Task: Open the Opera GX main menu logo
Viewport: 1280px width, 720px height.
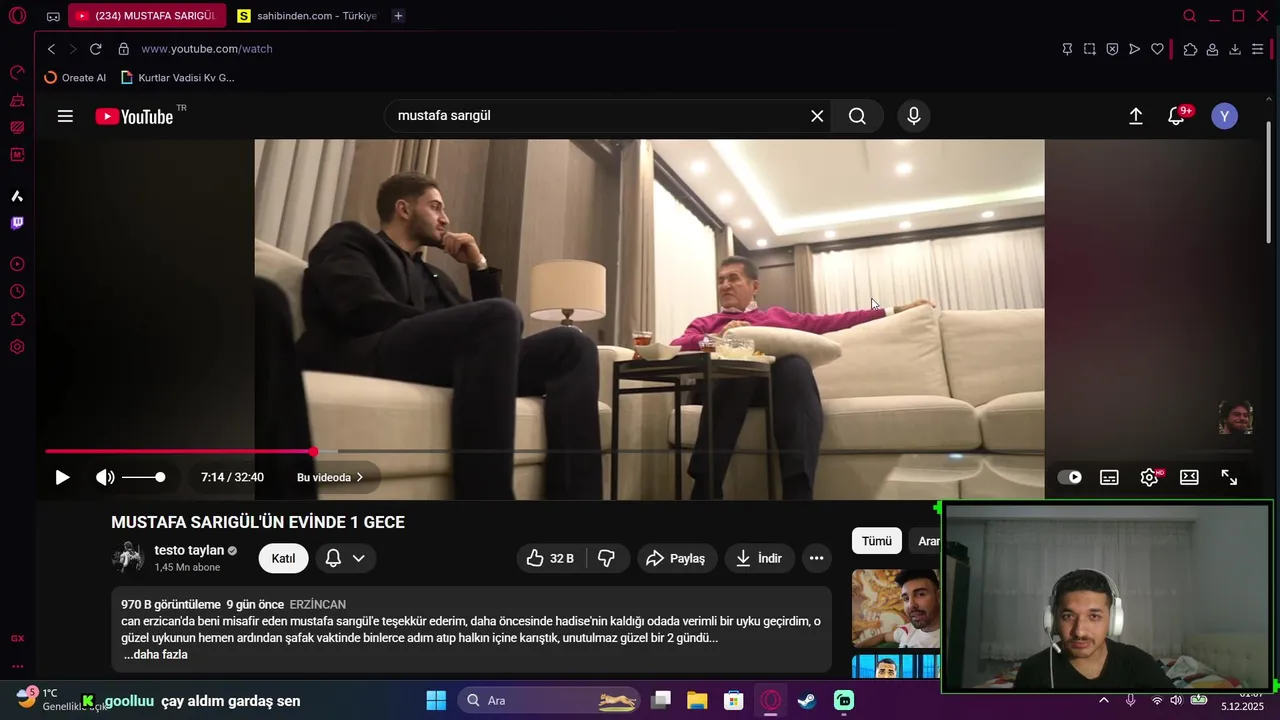Action: pos(17,16)
